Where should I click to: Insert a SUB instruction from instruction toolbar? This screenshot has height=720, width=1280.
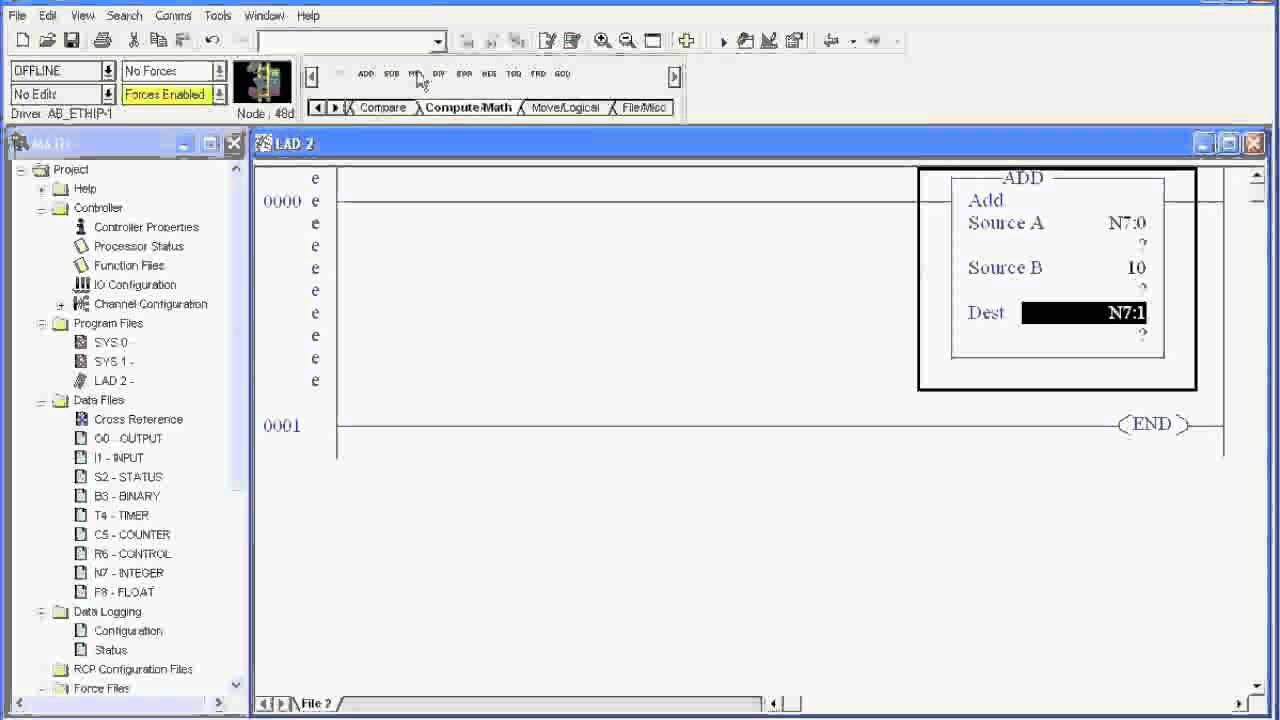(391, 74)
